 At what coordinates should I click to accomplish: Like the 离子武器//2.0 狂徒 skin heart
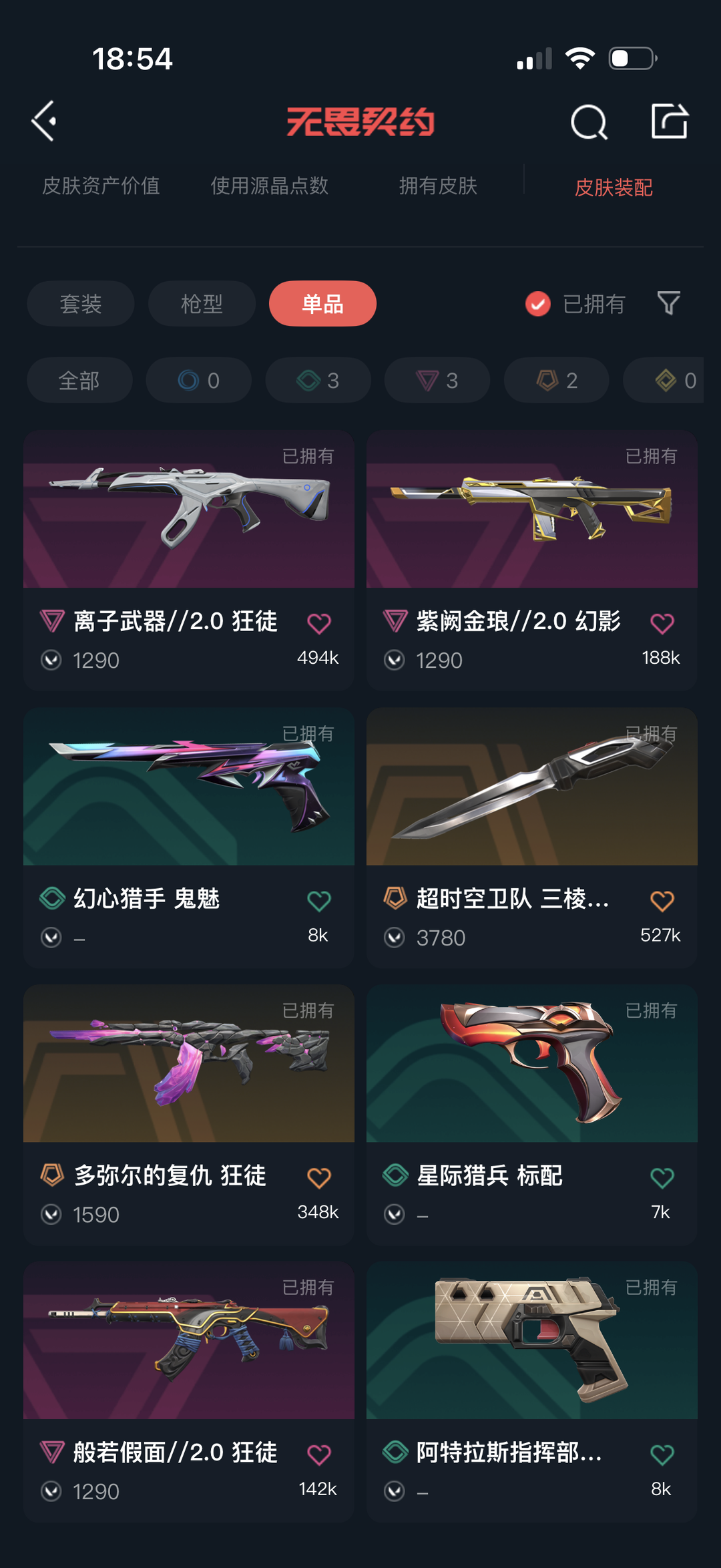click(x=319, y=623)
